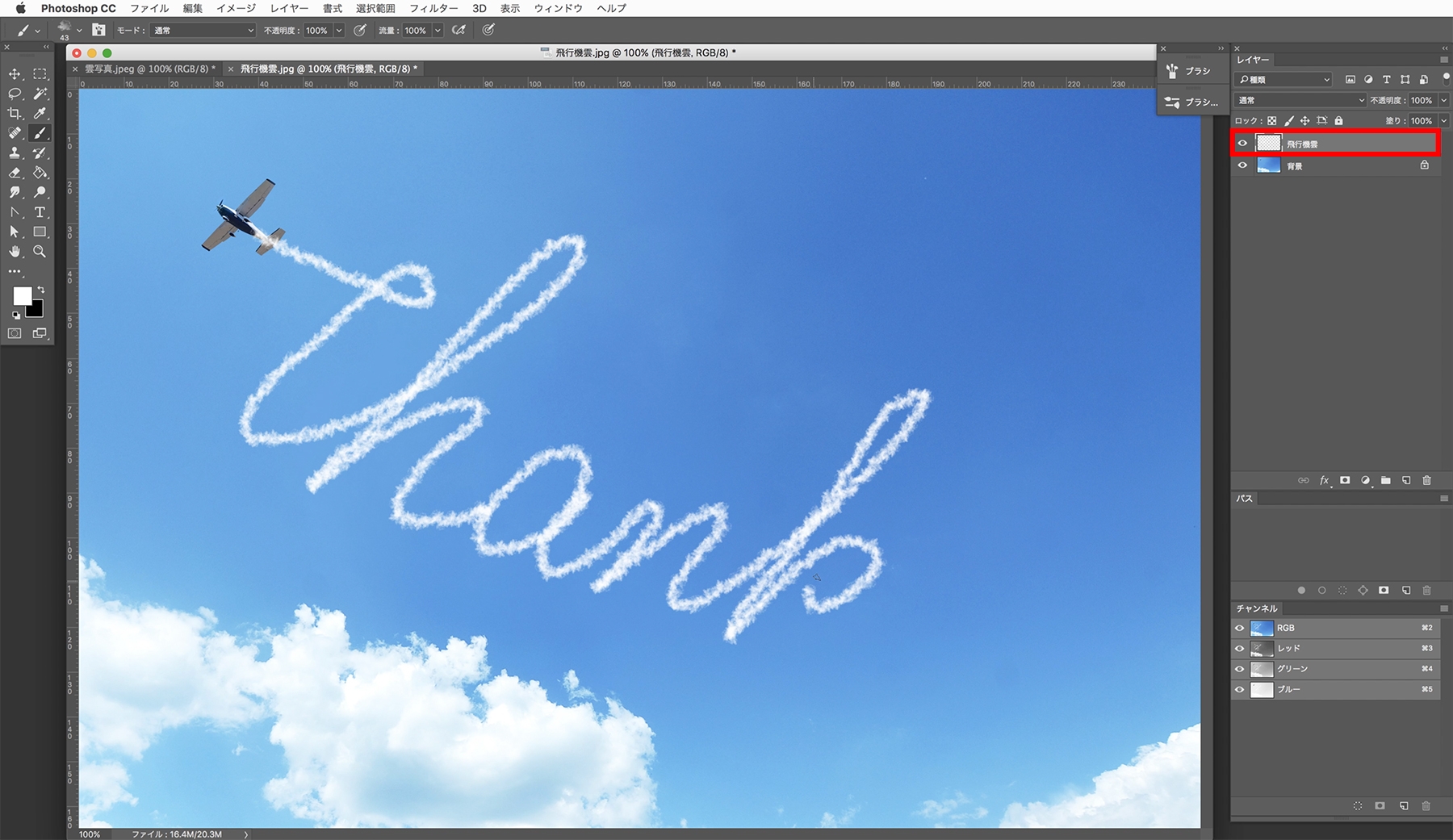Image resolution: width=1453 pixels, height=840 pixels.
Task: Select the Horizontal Type tool
Action: point(40,212)
